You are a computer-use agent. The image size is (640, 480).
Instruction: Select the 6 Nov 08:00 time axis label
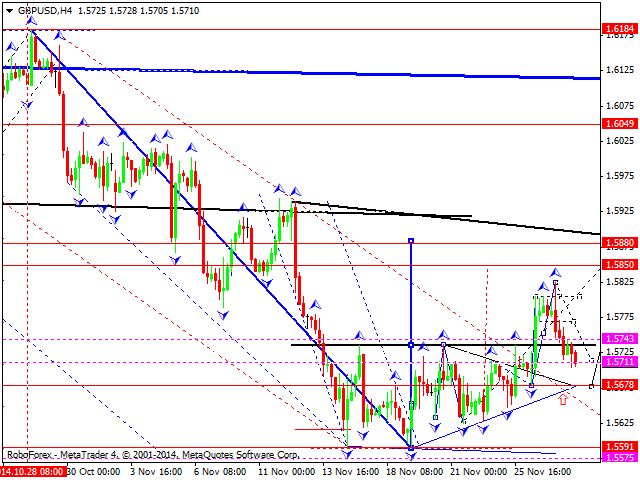[220, 472]
